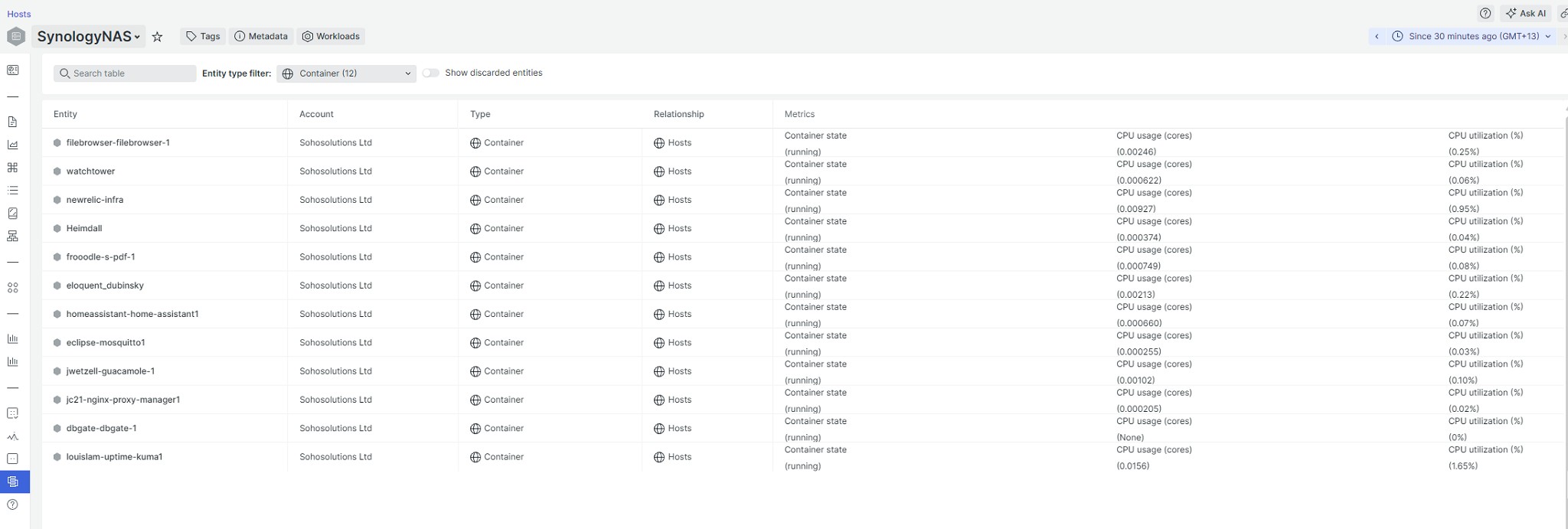The height and width of the screenshot is (529, 1568).
Task: Open the Entity type filter Container dropdown
Action: point(346,73)
